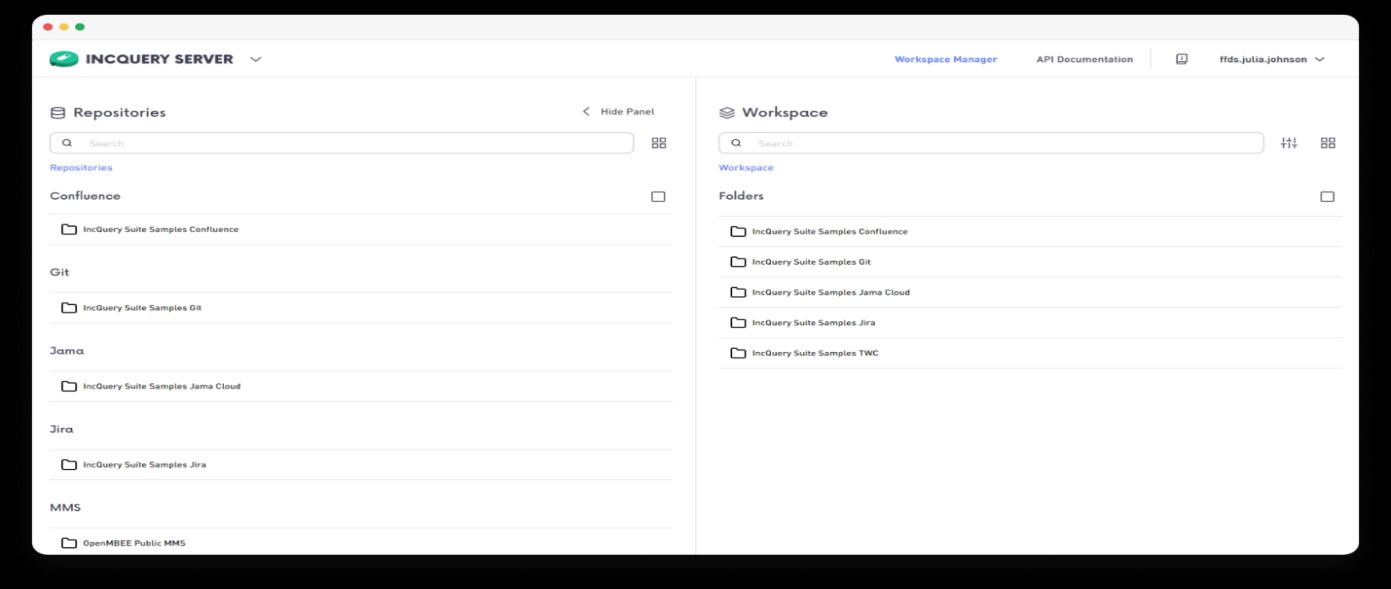Click the Folders heading in Workspace

[741, 196]
